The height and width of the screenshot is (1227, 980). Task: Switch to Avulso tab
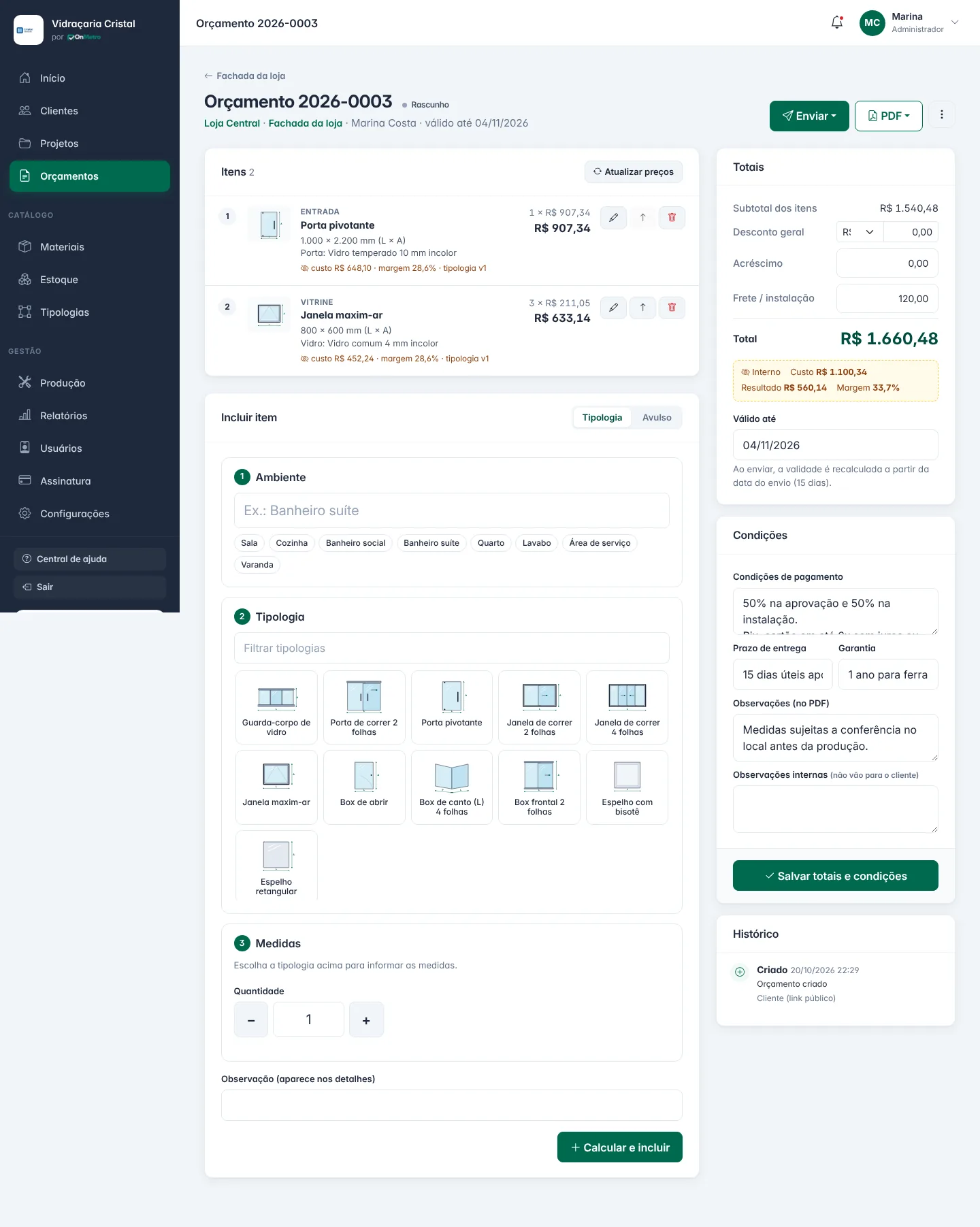[657, 417]
